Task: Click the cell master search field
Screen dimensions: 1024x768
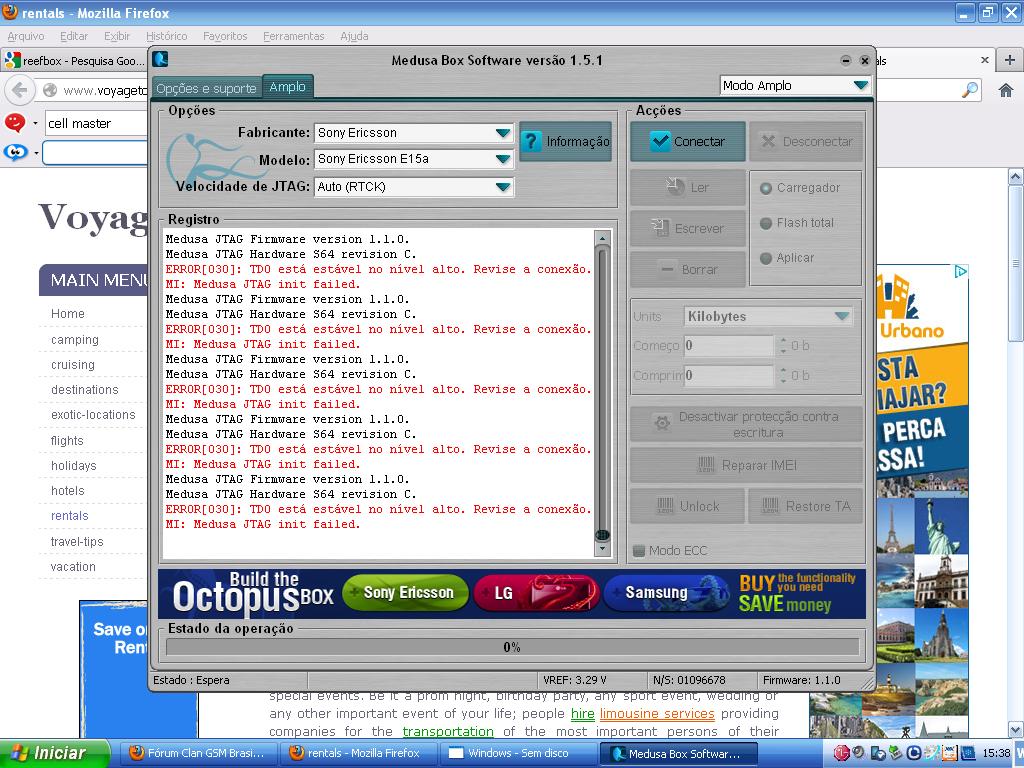Action: 97,123
